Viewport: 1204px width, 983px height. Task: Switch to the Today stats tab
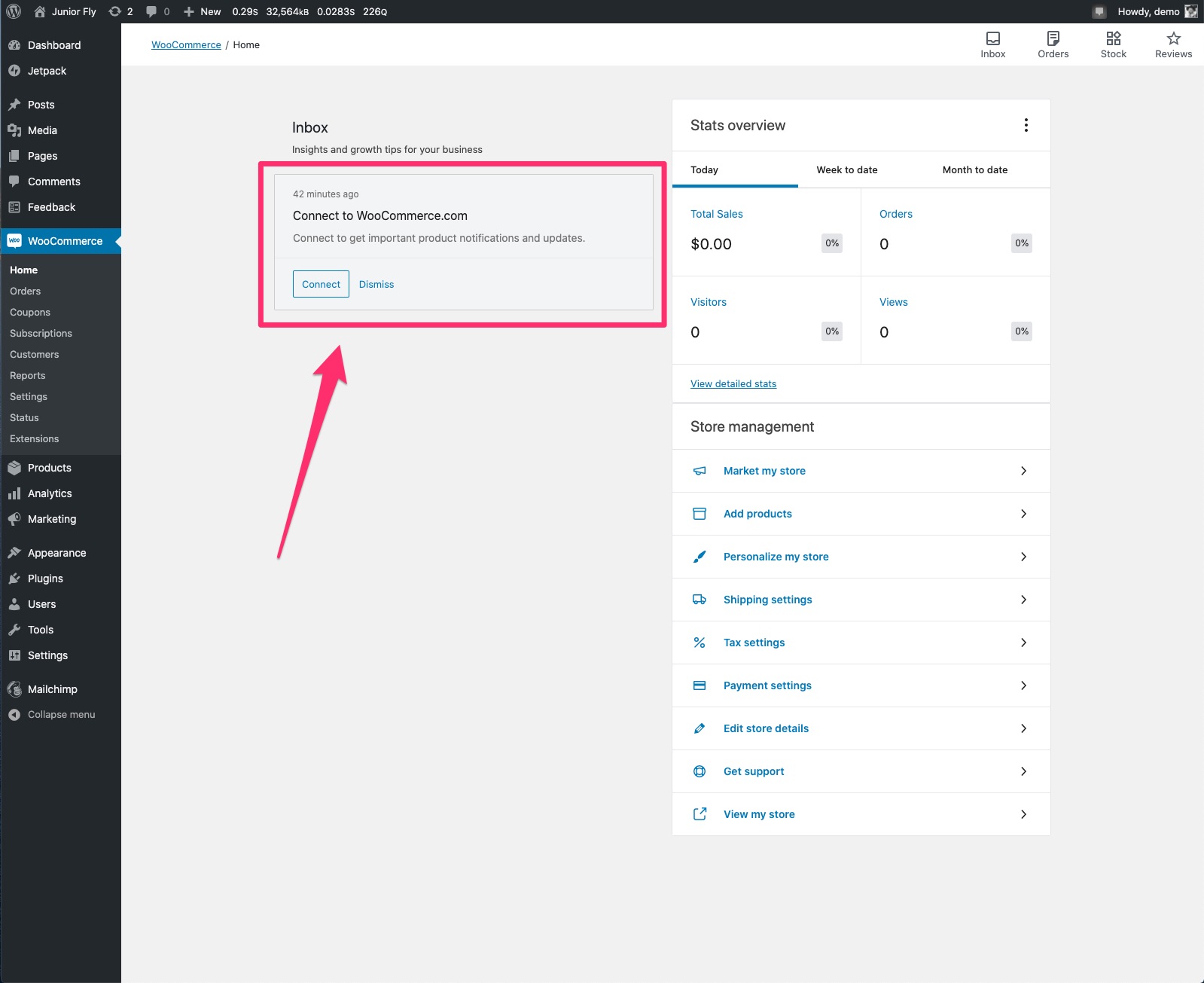(x=735, y=169)
